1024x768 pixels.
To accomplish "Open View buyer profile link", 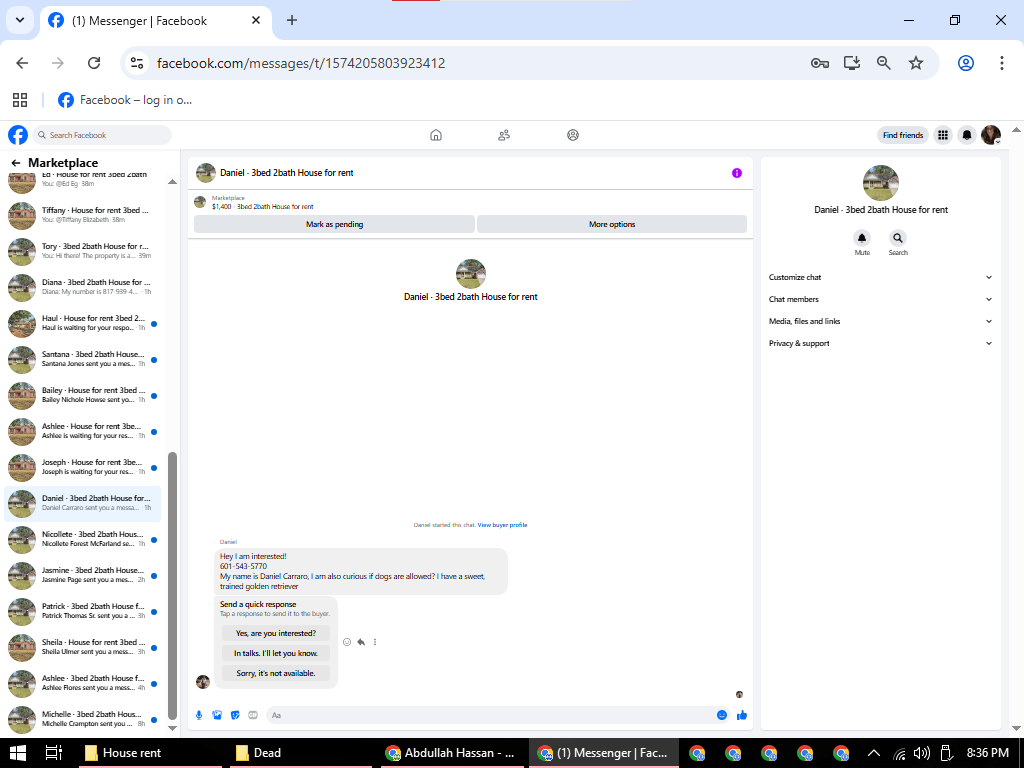I will [x=502, y=525].
